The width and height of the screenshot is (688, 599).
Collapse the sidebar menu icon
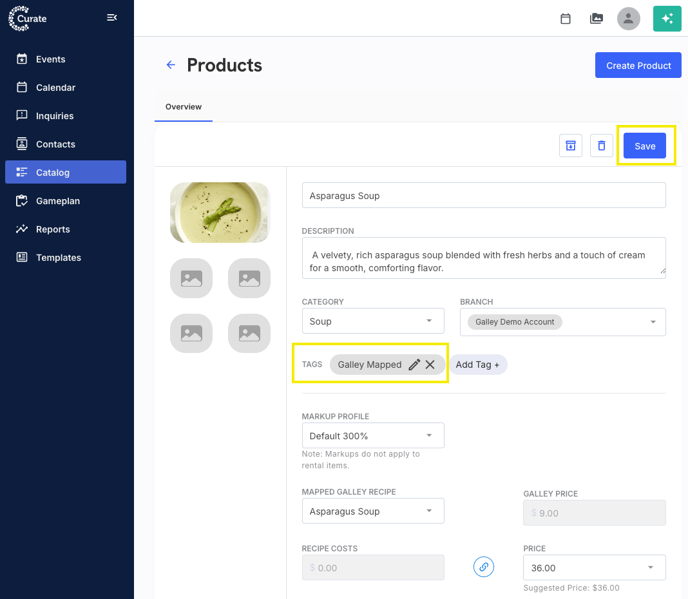pyautogui.click(x=112, y=18)
